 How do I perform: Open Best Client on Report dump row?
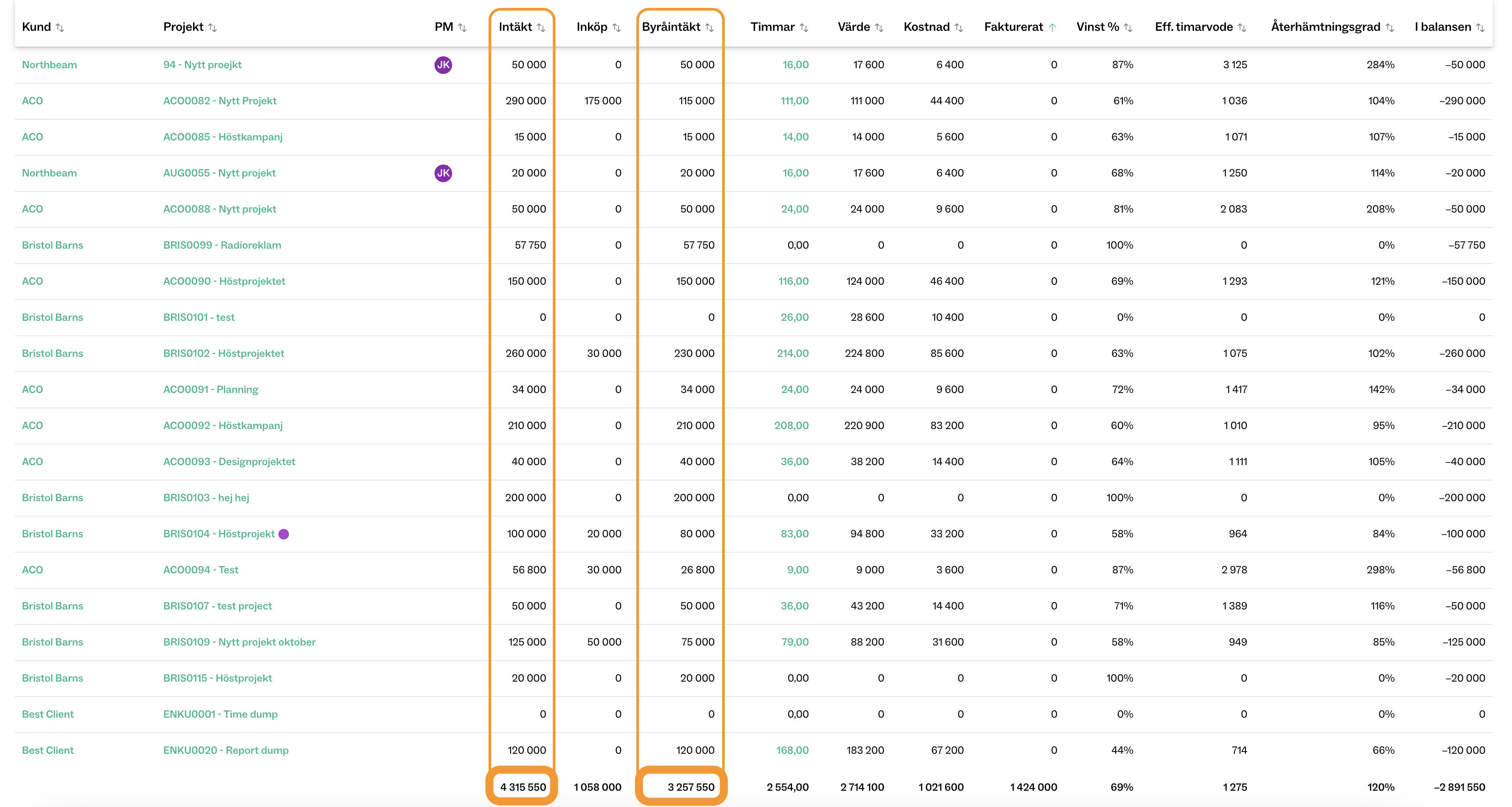47,751
